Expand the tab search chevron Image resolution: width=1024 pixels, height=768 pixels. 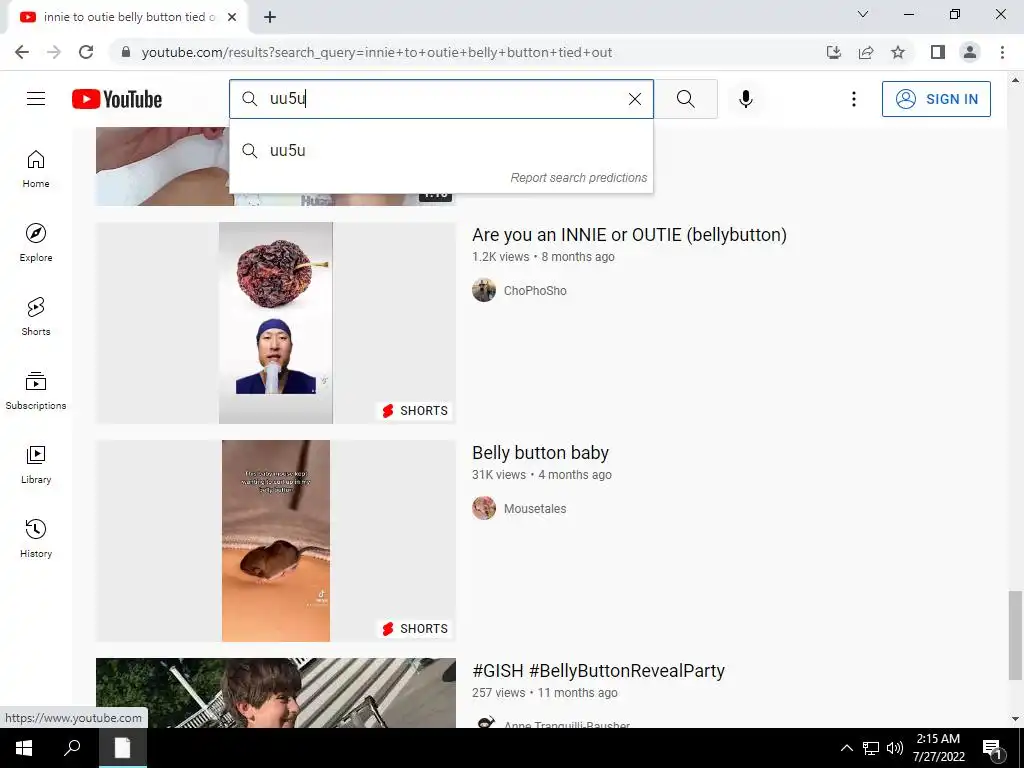pyautogui.click(x=863, y=14)
